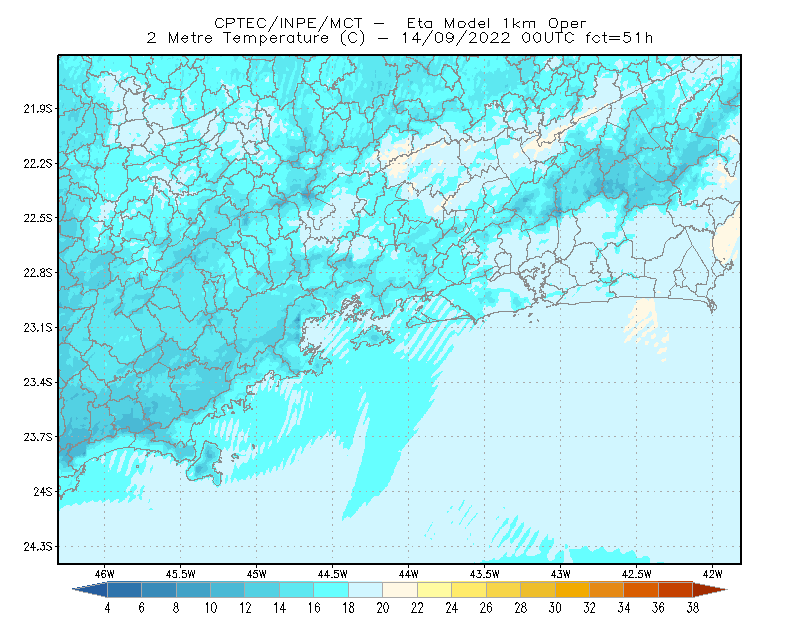
Task: Click the 21.9S latitude label
Action: 37,109
